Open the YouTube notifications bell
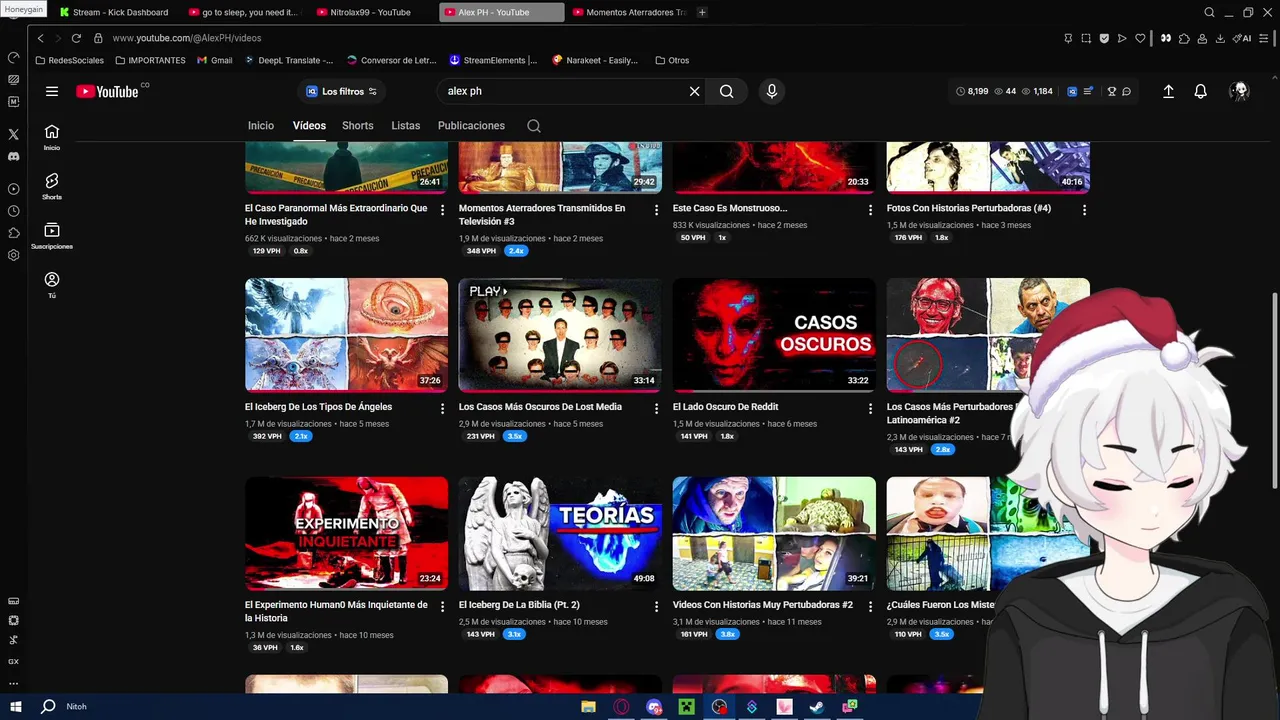The image size is (1280, 720). point(1201,91)
